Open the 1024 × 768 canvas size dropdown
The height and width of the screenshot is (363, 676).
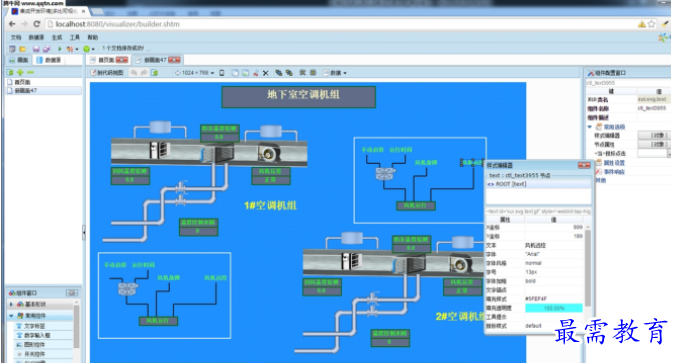194,73
